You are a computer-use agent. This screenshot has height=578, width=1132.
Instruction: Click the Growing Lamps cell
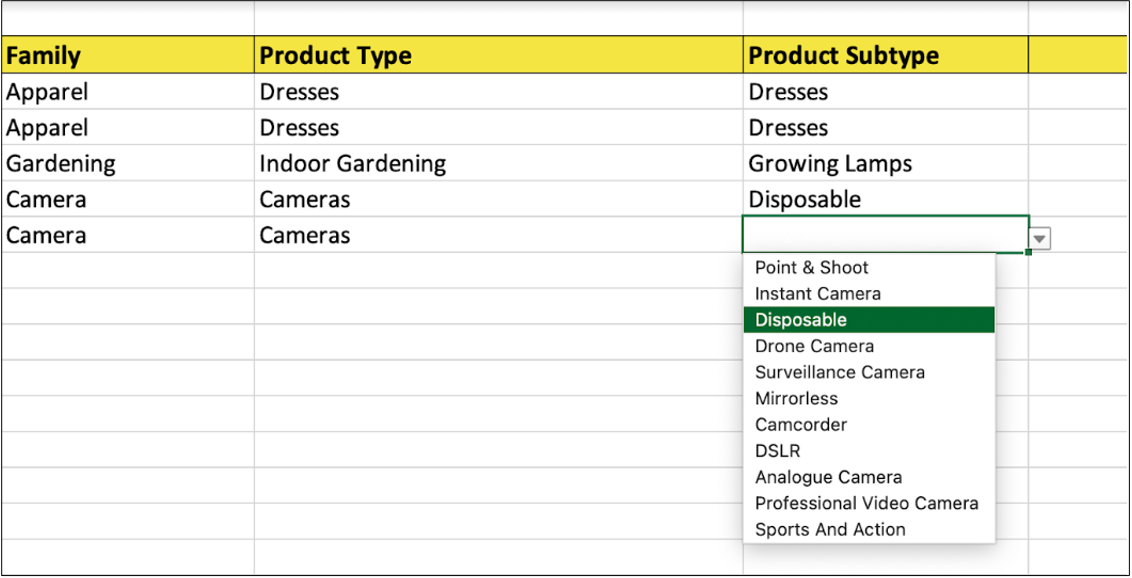pos(884,164)
